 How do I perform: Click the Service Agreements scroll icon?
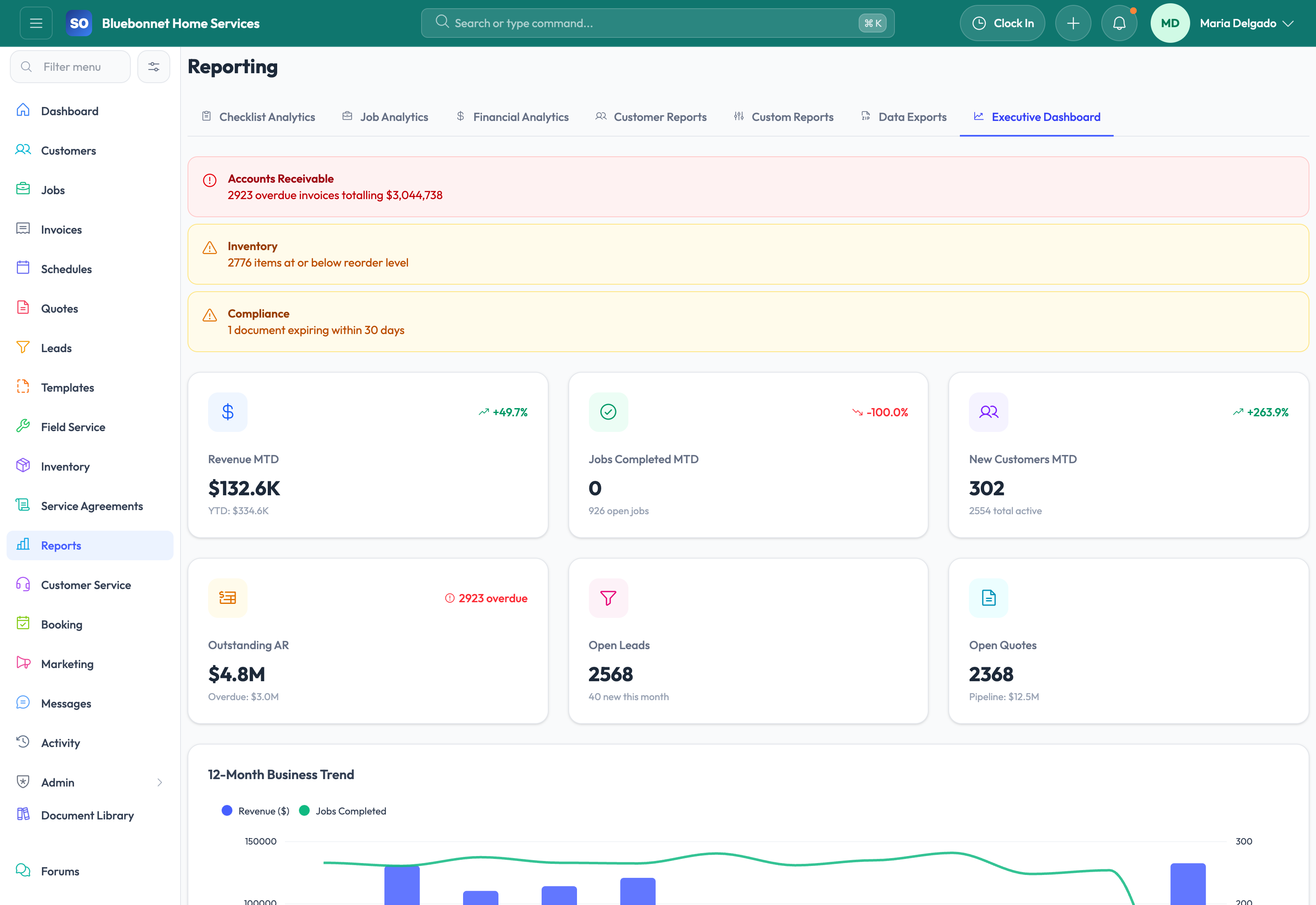coord(23,505)
